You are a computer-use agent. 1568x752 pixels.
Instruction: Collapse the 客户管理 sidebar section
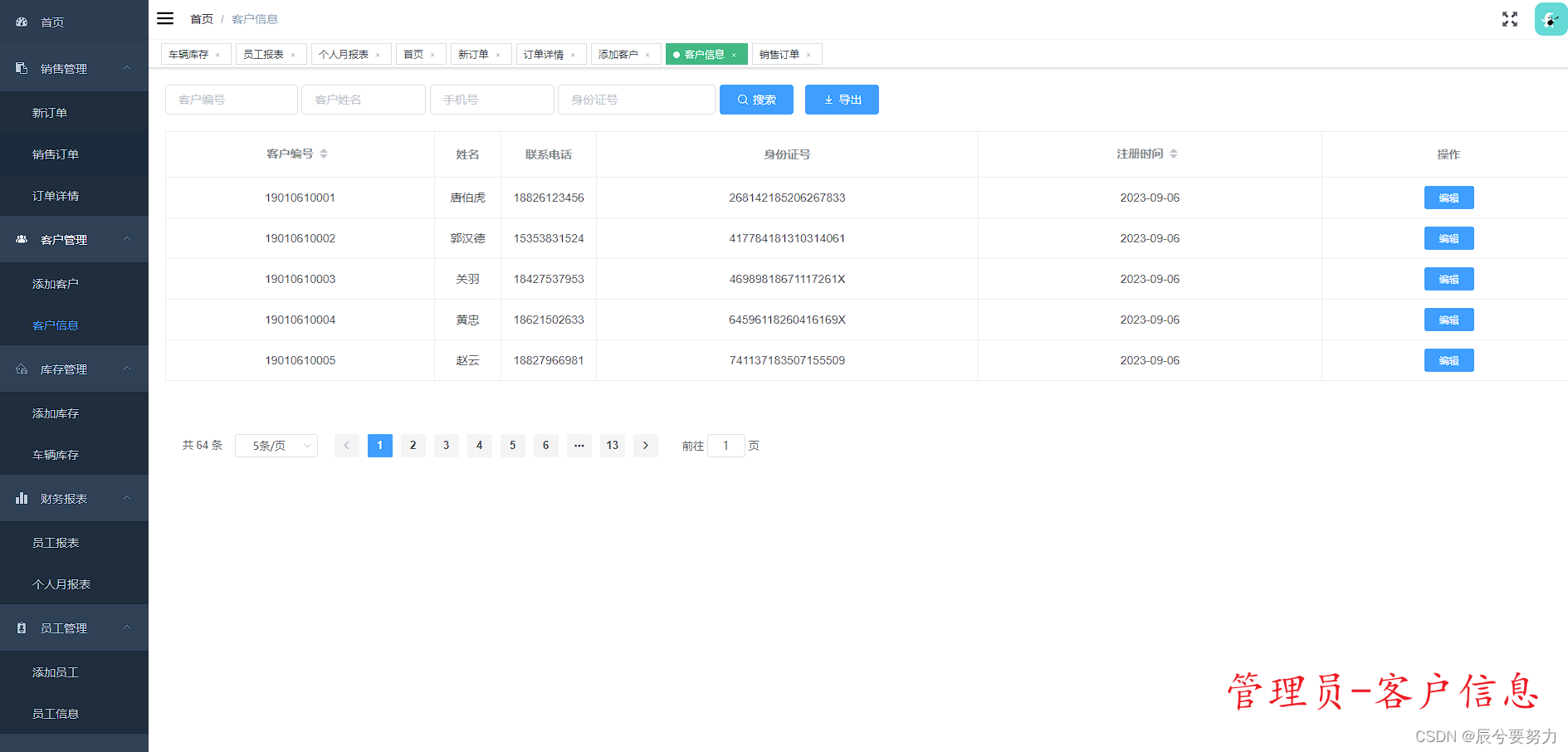pyautogui.click(x=126, y=239)
